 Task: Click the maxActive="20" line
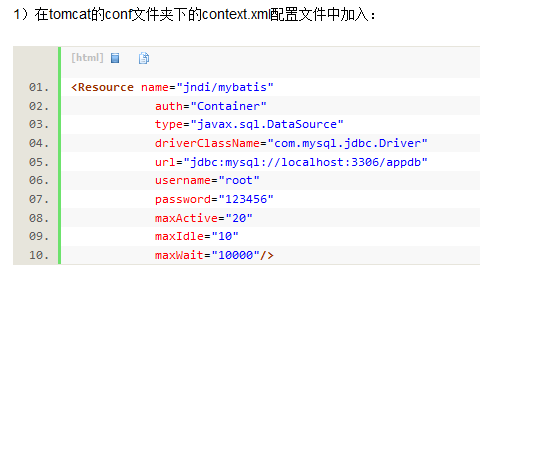pyautogui.click(x=204, y=218)
